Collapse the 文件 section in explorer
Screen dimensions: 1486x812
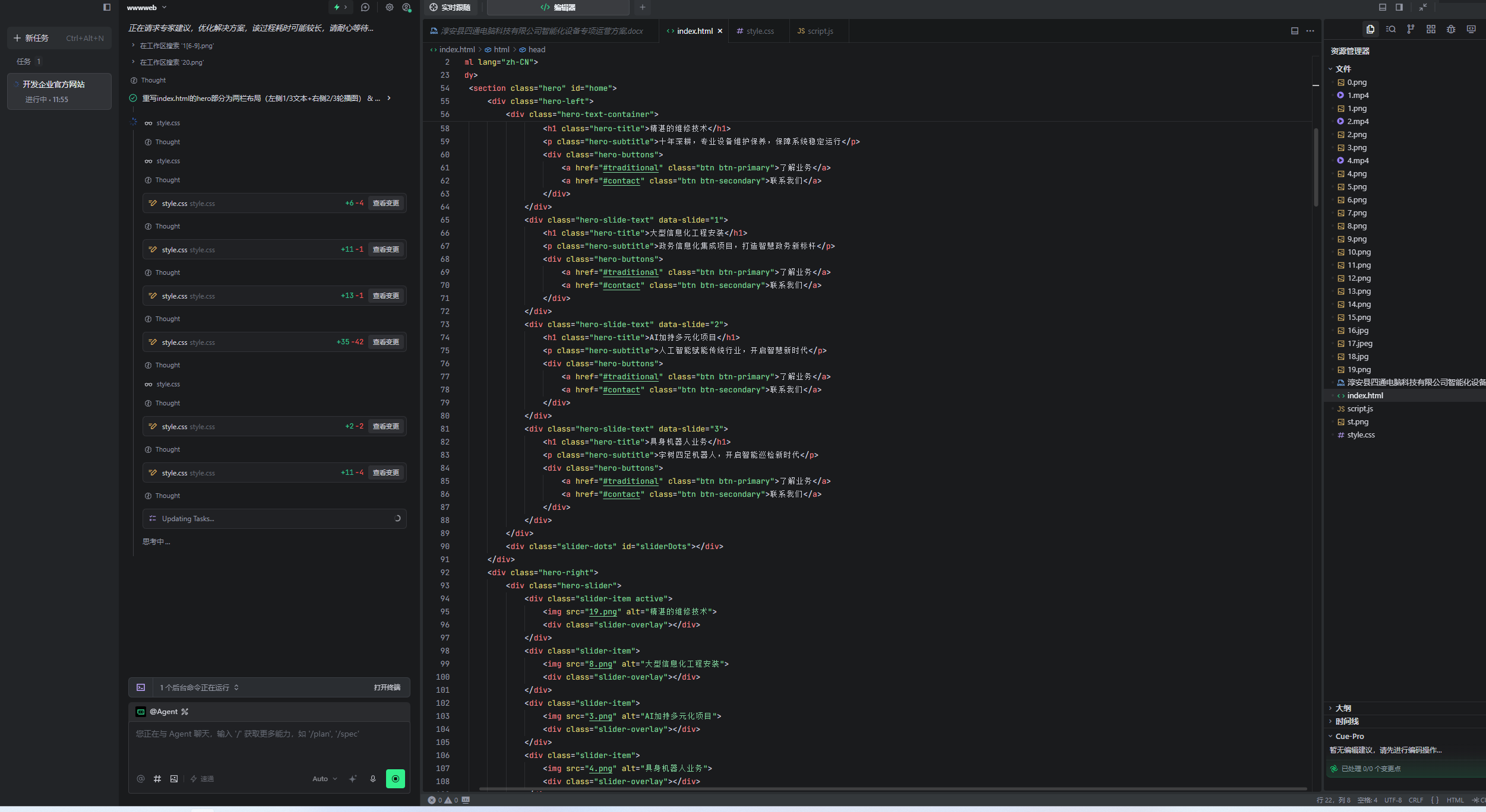(x=1340, y=69)
